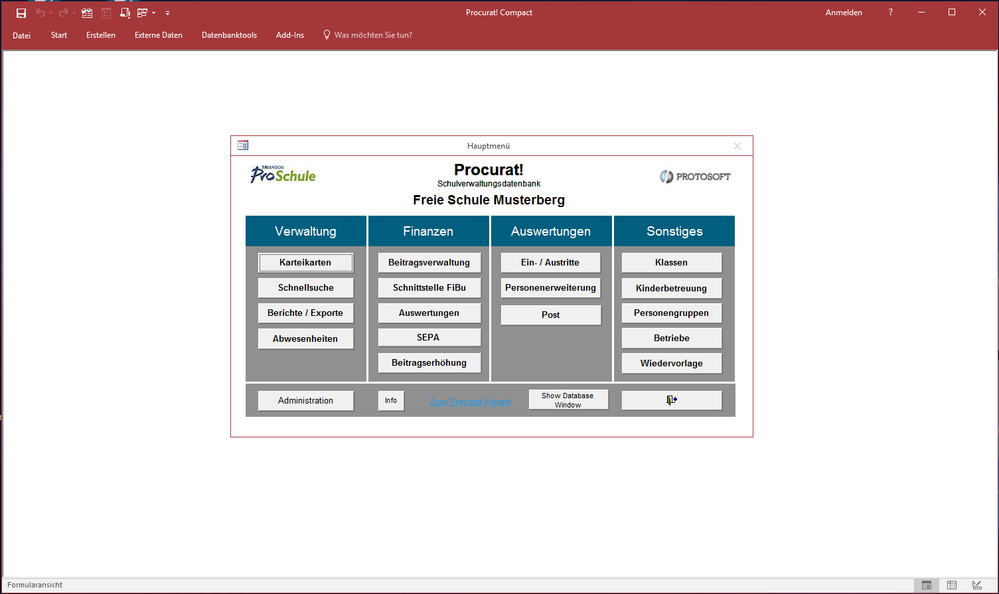The width and height of the screenshot is (999, 594).
Task: Switch to the Erstellen ribbon tab
Action: pyautogui.click(x=101, y=35)
